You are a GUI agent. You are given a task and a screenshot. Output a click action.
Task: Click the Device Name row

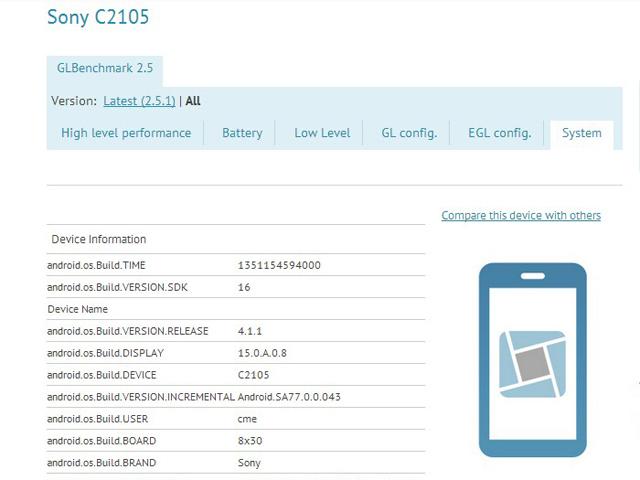[x=77, y=309]
